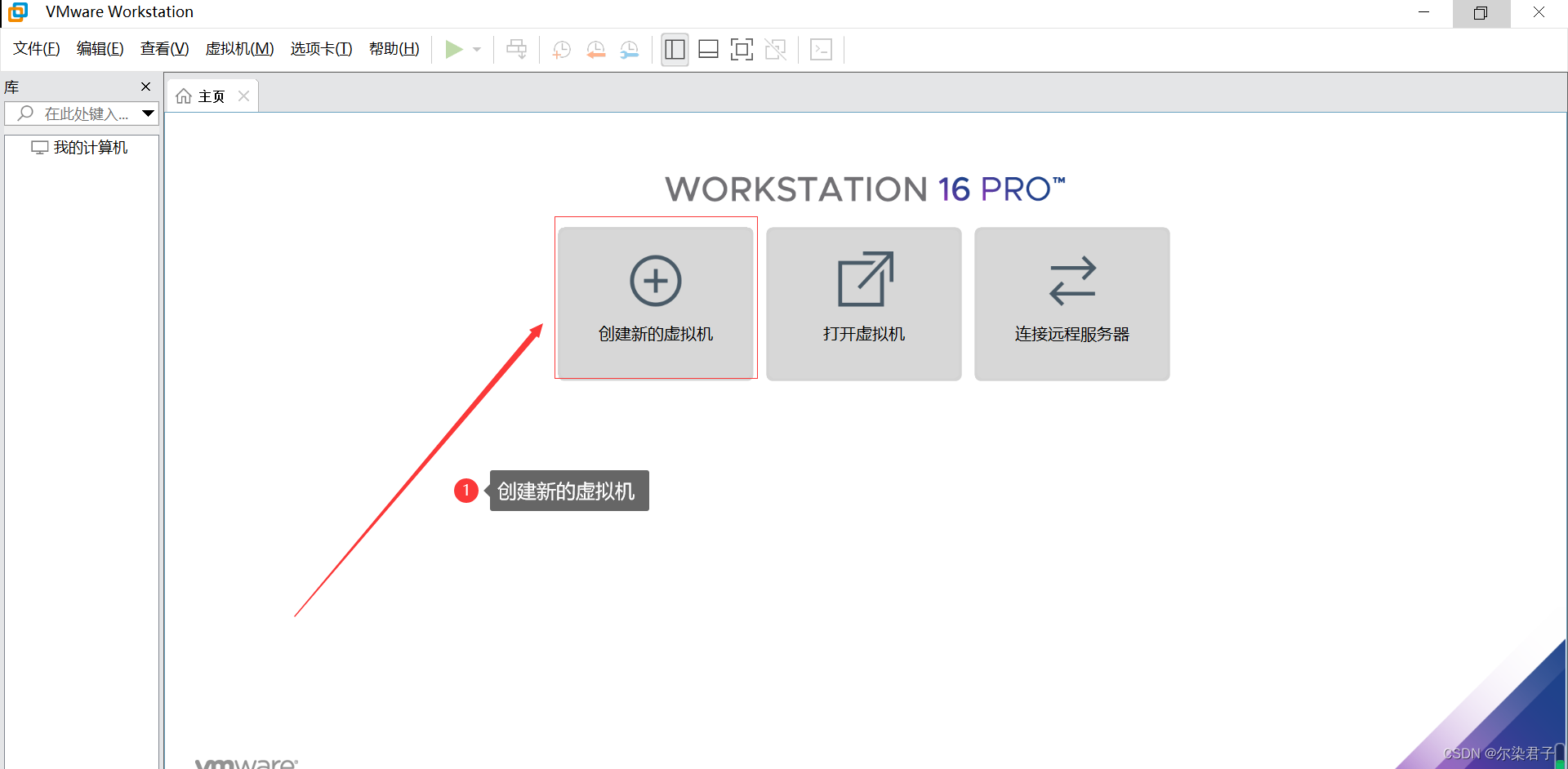1568x769 pixels.
Task: Click 创建新的虚拟机 tile
Action: click(656, 303)
